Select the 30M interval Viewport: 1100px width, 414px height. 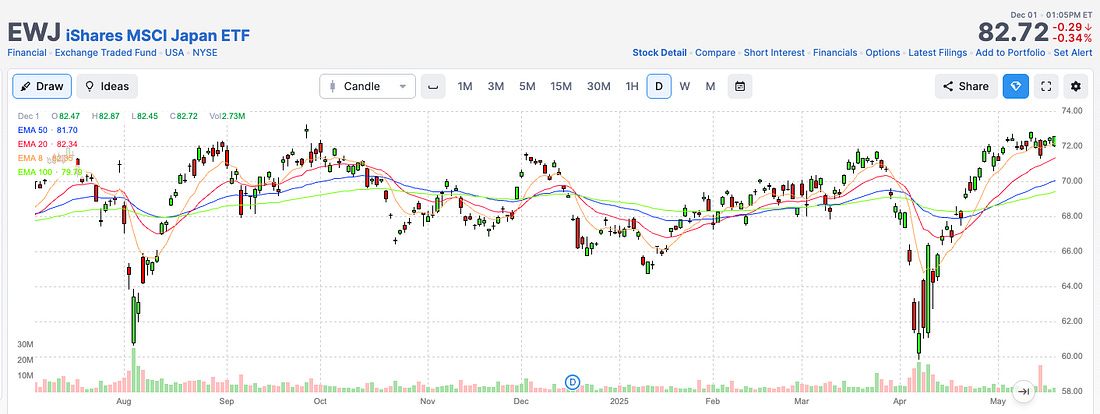pyautogui.click(x=598, y=86)
